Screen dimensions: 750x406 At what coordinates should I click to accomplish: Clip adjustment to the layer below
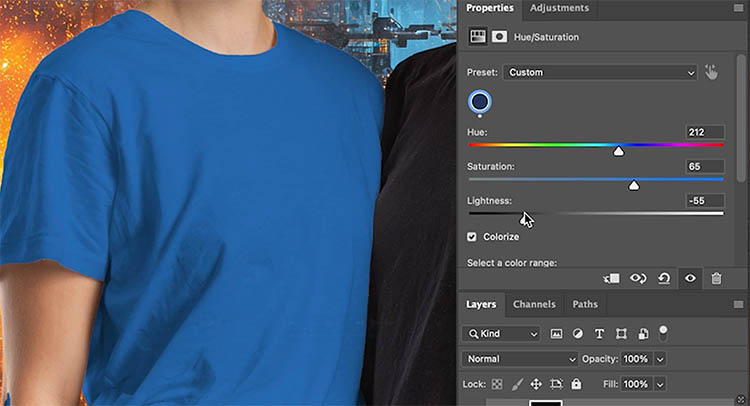point(611,278)
